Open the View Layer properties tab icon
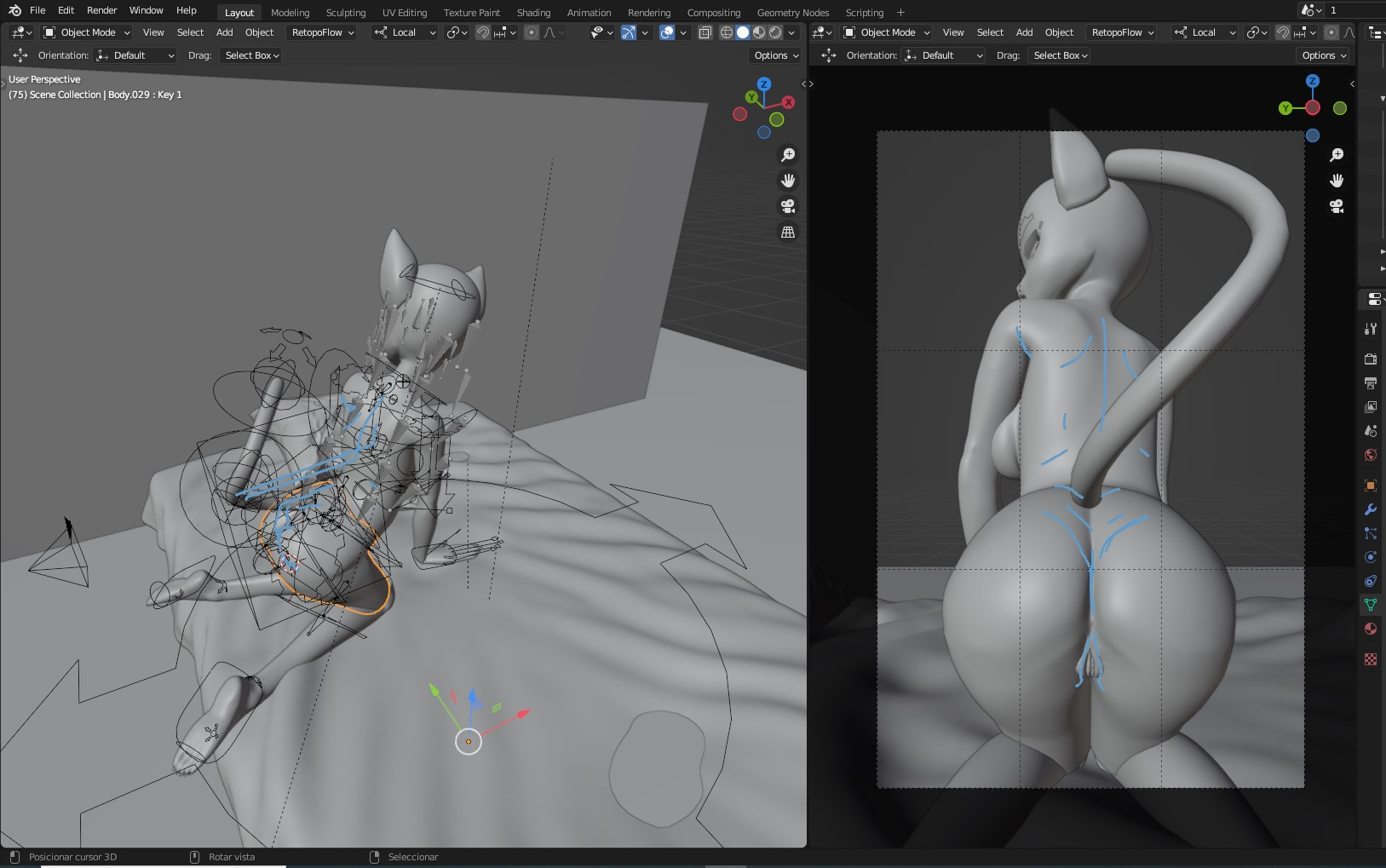This screenshot has height=868, width=1386. (1371, 407)
